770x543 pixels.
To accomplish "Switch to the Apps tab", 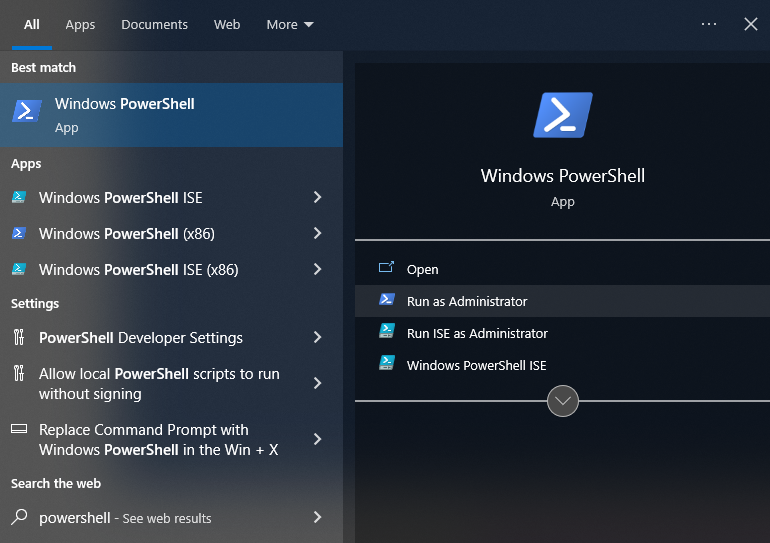I will point(80,24).
